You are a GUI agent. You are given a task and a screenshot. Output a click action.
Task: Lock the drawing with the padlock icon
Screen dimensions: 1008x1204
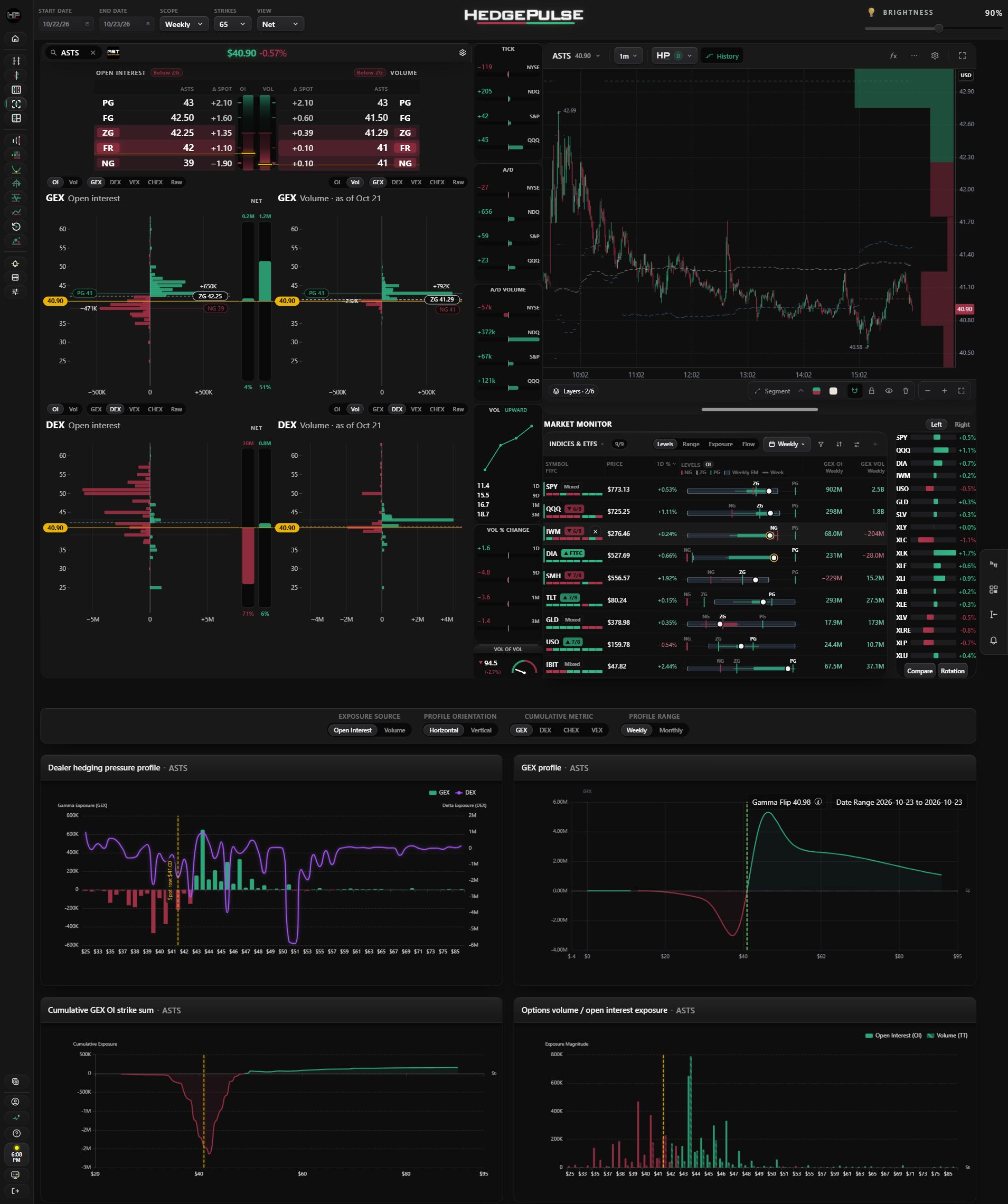pos(872,391)
